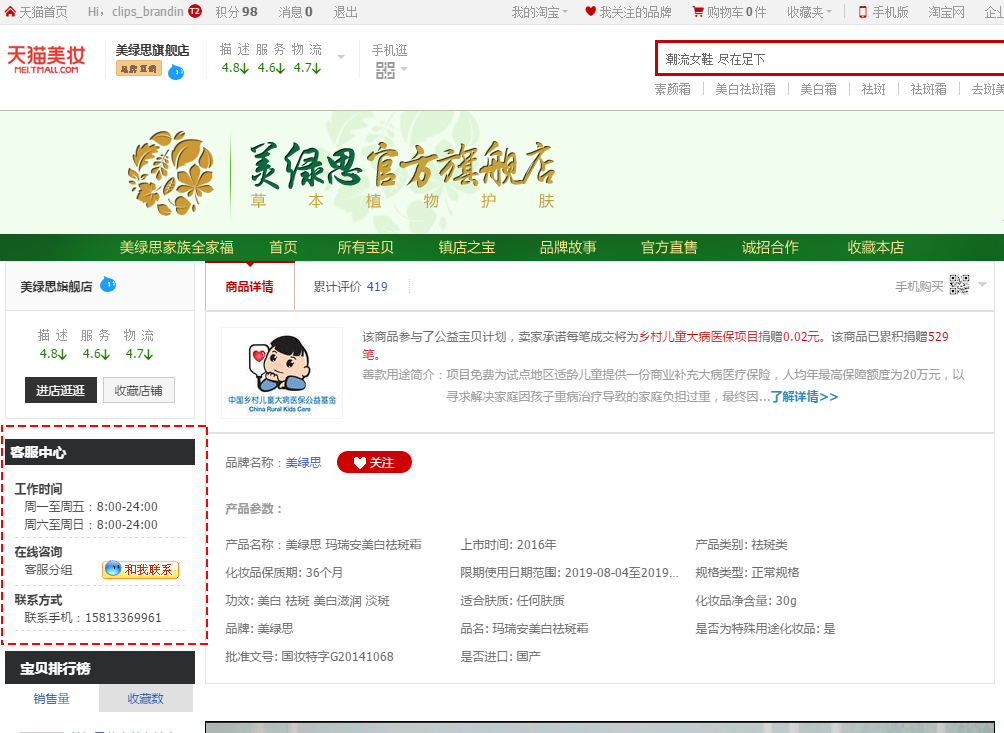Viewport: 1004px width, 733px height.
Task: Click 收藏本店 in store navigation
Action: [875, 247]
